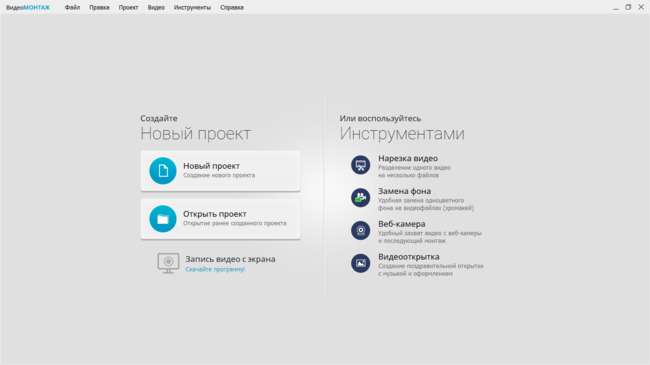Click the blue folder icon for Открыть проект
Image resolution: width=650 pixels, height=365 pixels.
click(163, 219)
